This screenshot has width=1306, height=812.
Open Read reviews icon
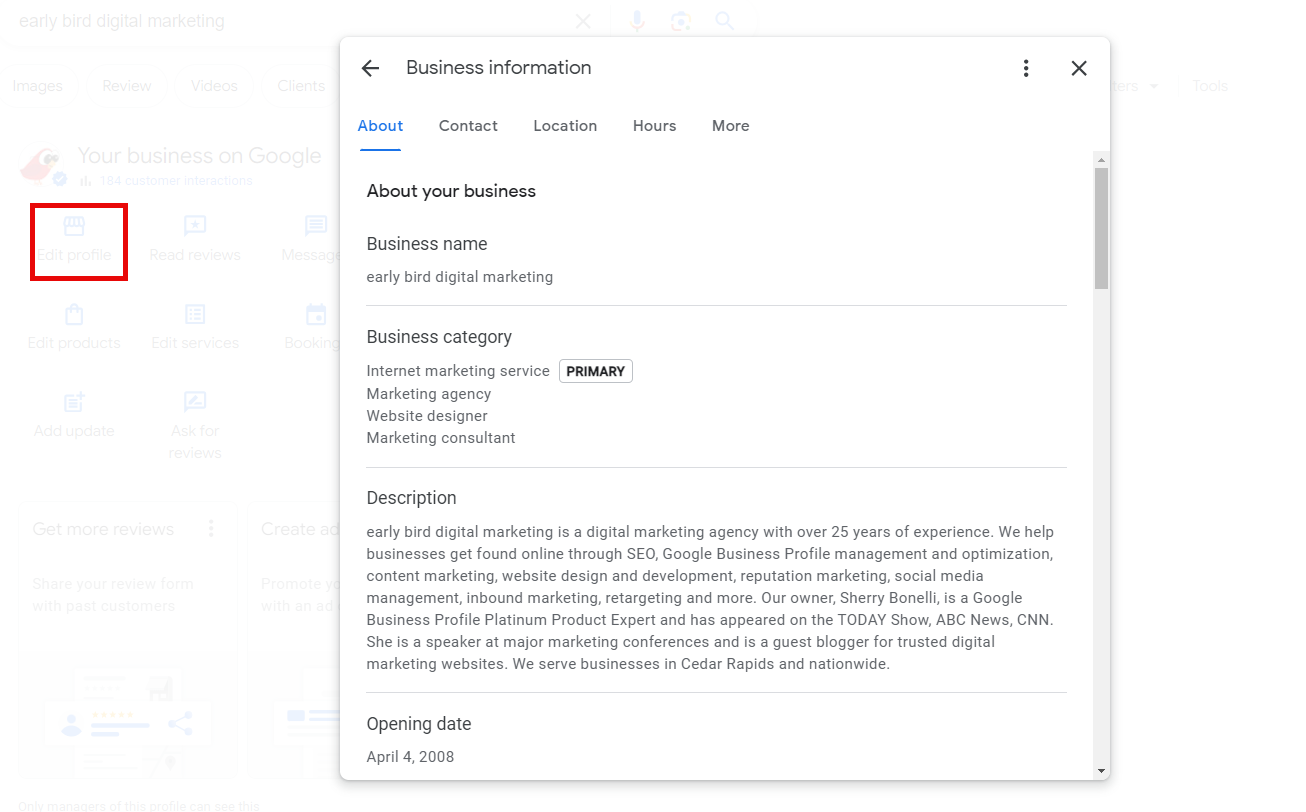pos(195,226)
